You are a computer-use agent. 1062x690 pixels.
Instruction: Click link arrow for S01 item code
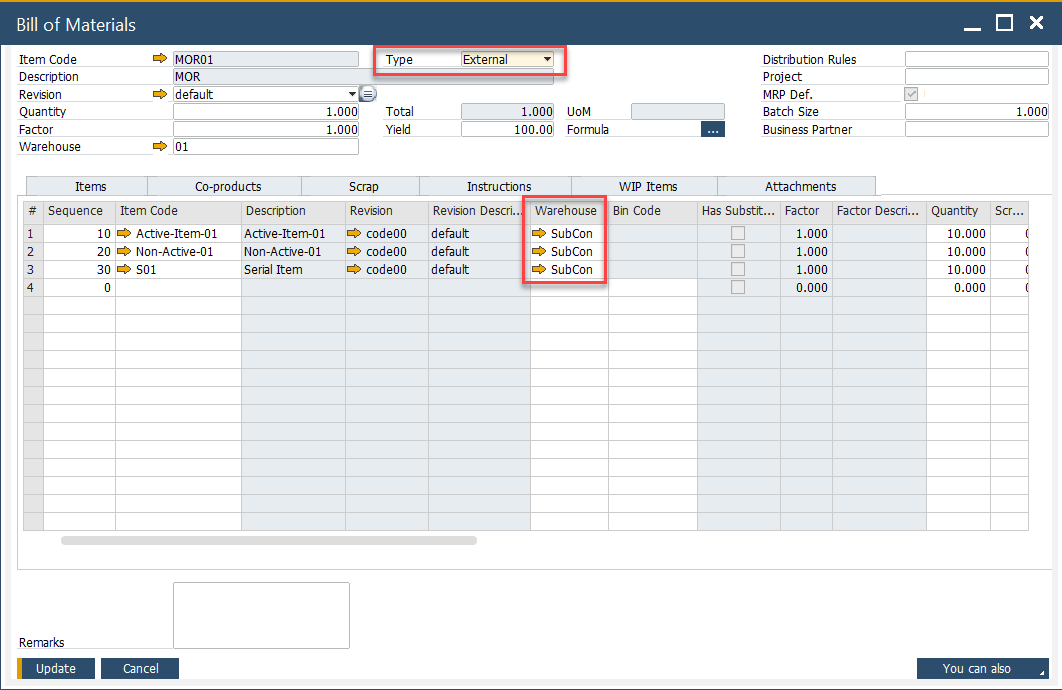click(125, 270)
